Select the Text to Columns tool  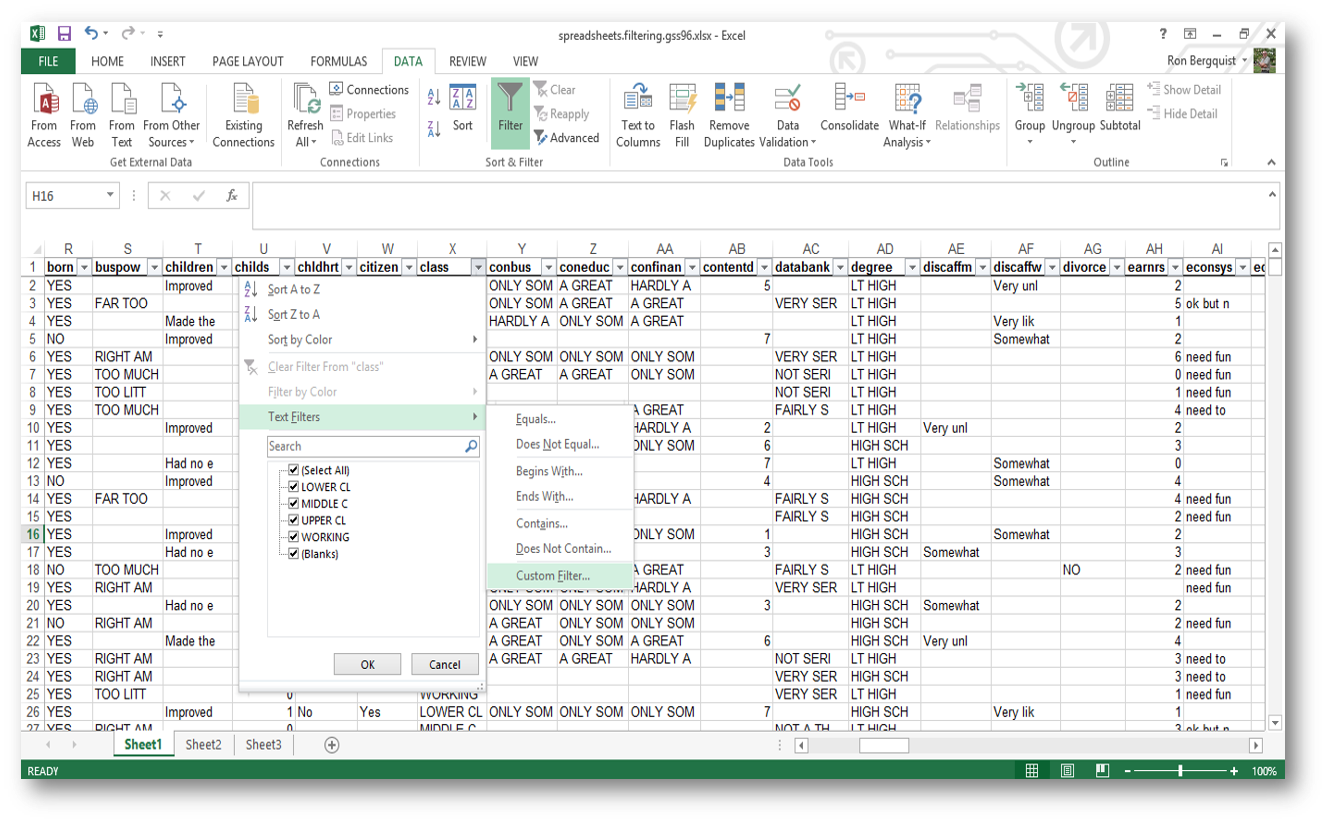coord(638,113)
